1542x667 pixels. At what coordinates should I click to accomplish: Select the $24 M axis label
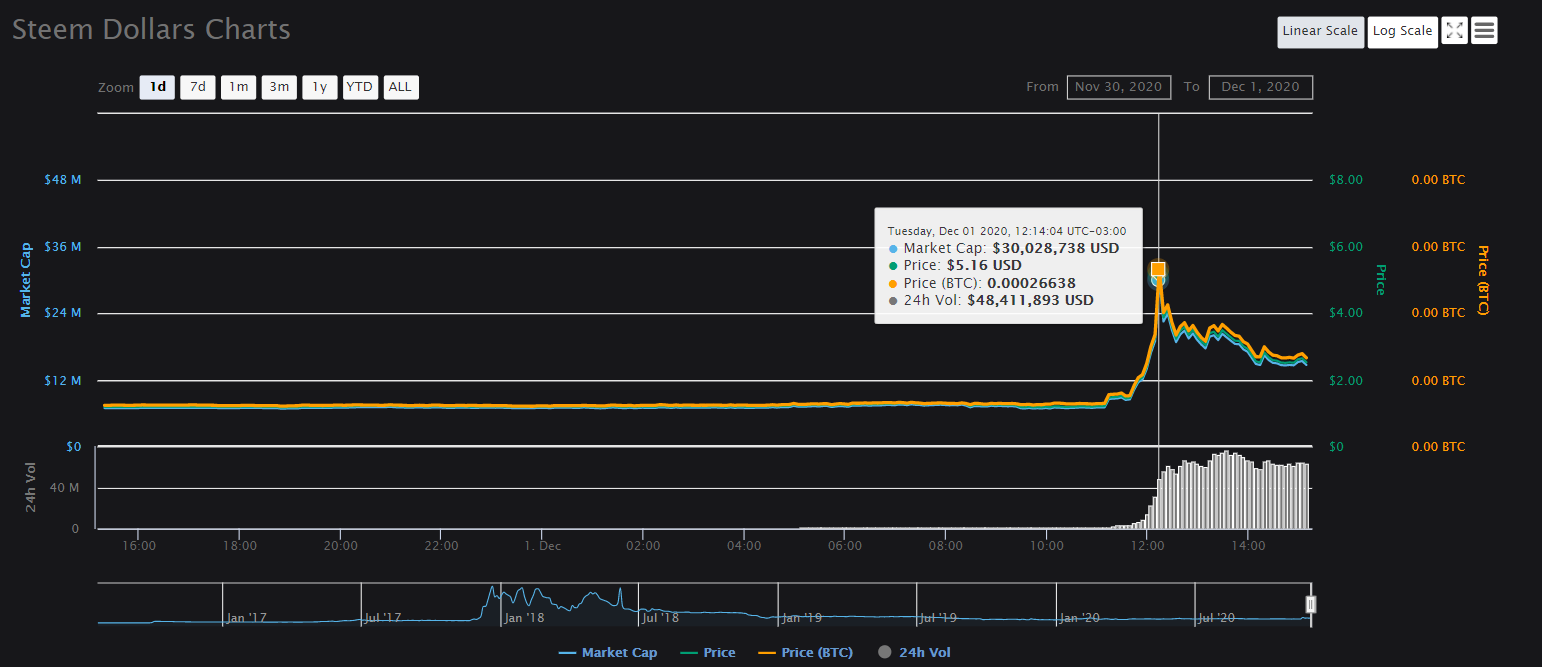click(x=63, y=314)
